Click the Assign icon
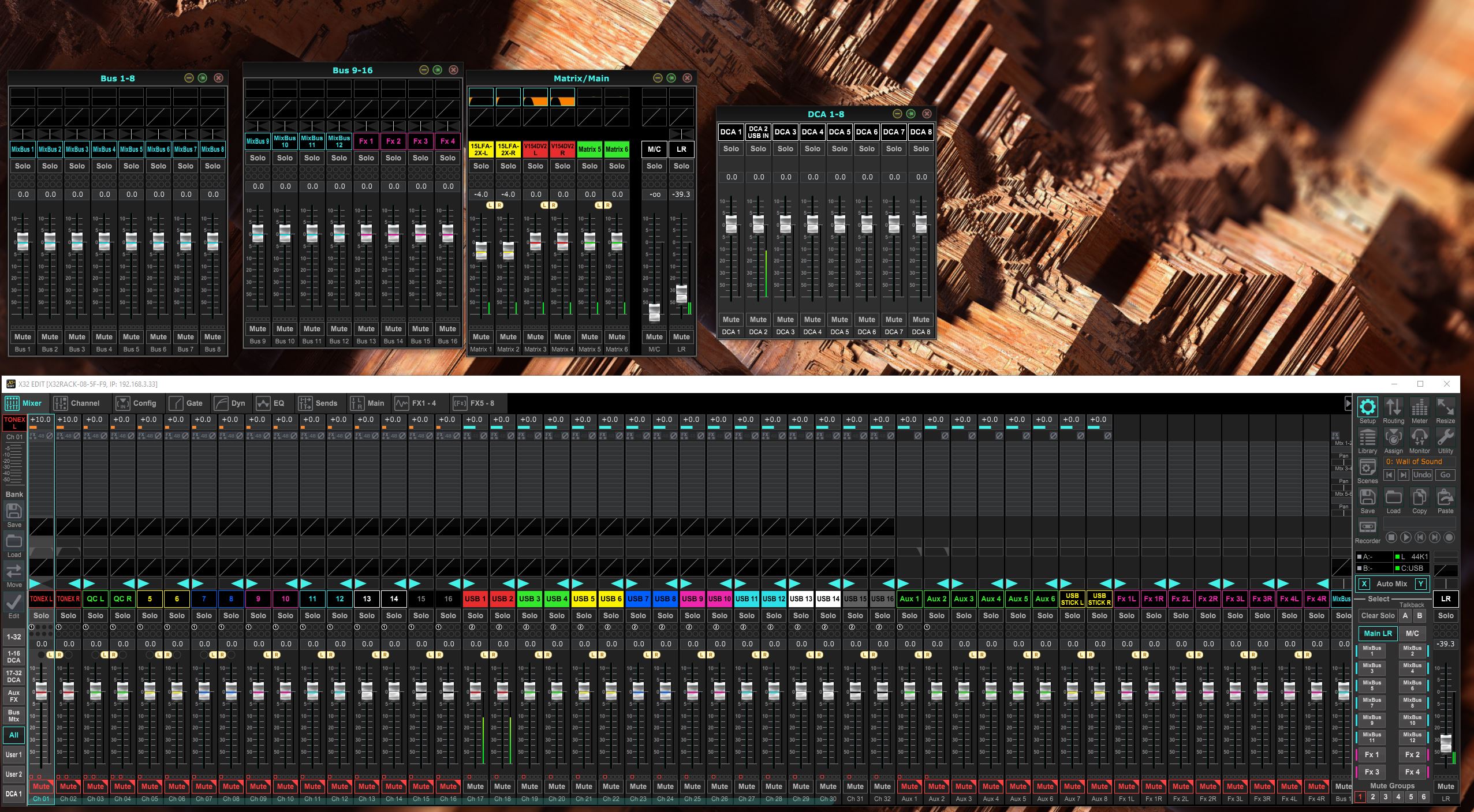1474x812 pixels. pyautogui.click(x=1393, y=437)
